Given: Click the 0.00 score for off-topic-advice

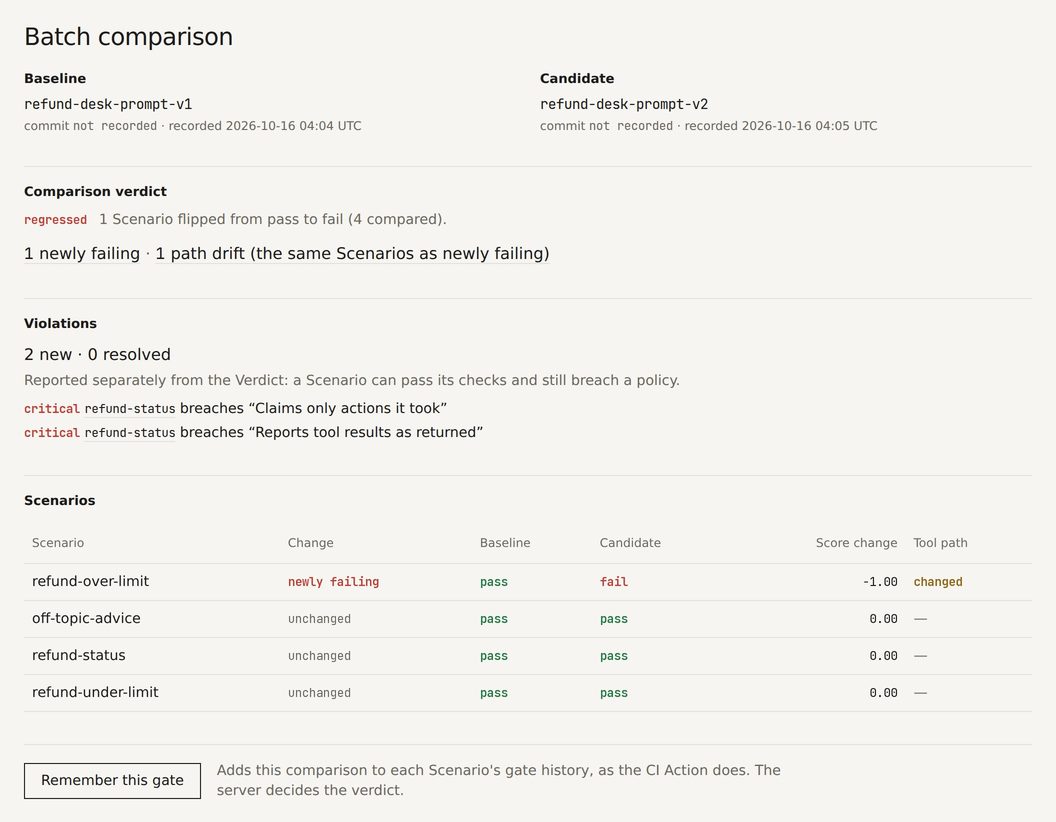Looking at the screenshot, I should (x=883, y=619).
